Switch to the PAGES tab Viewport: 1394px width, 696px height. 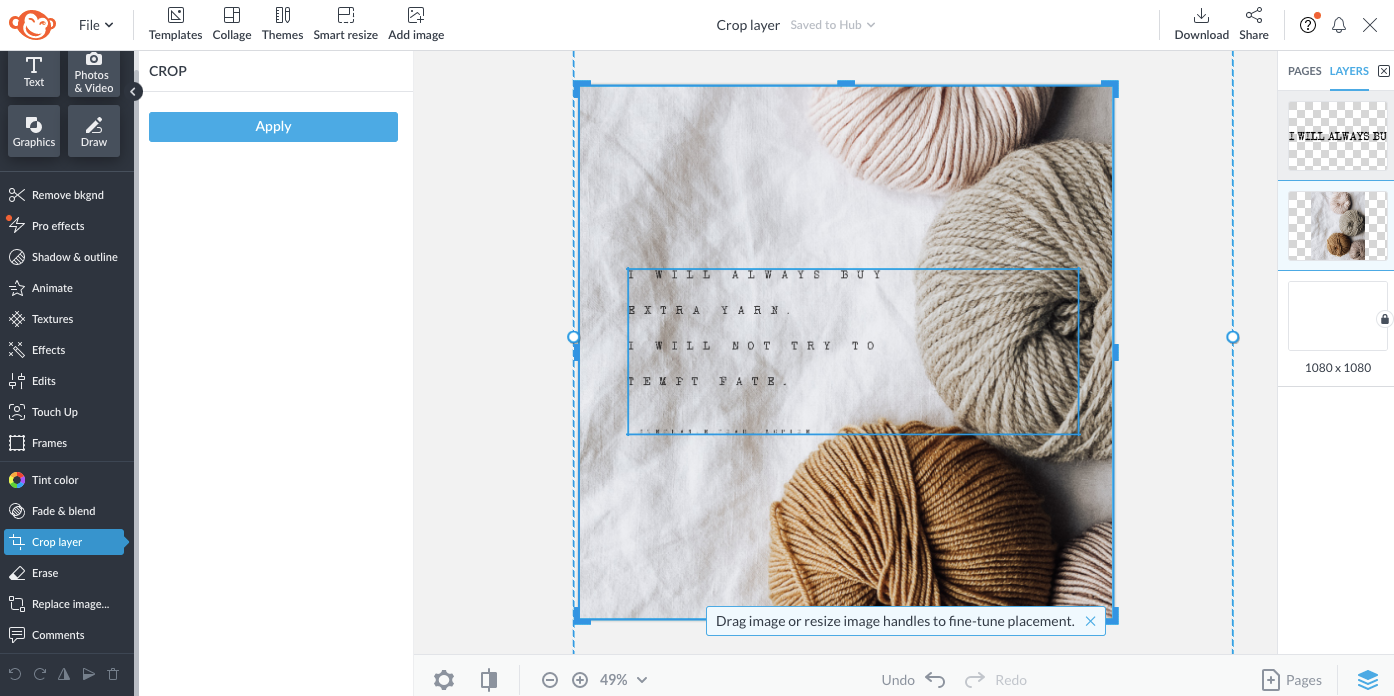click(x=1304, y=71)
